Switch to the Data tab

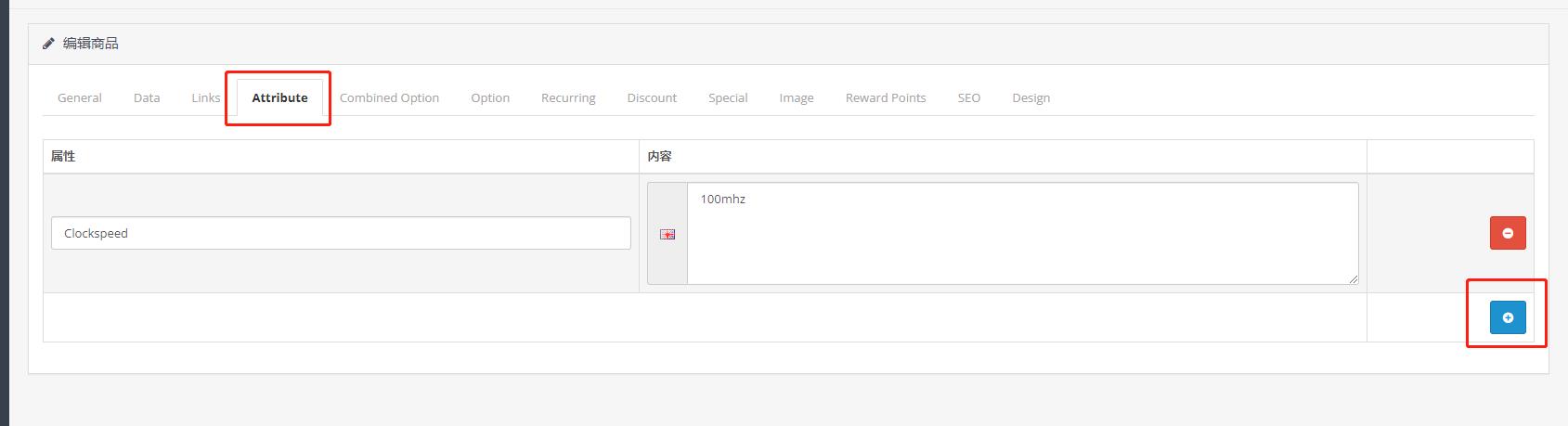pyautogui.click(x=147, y=97)
